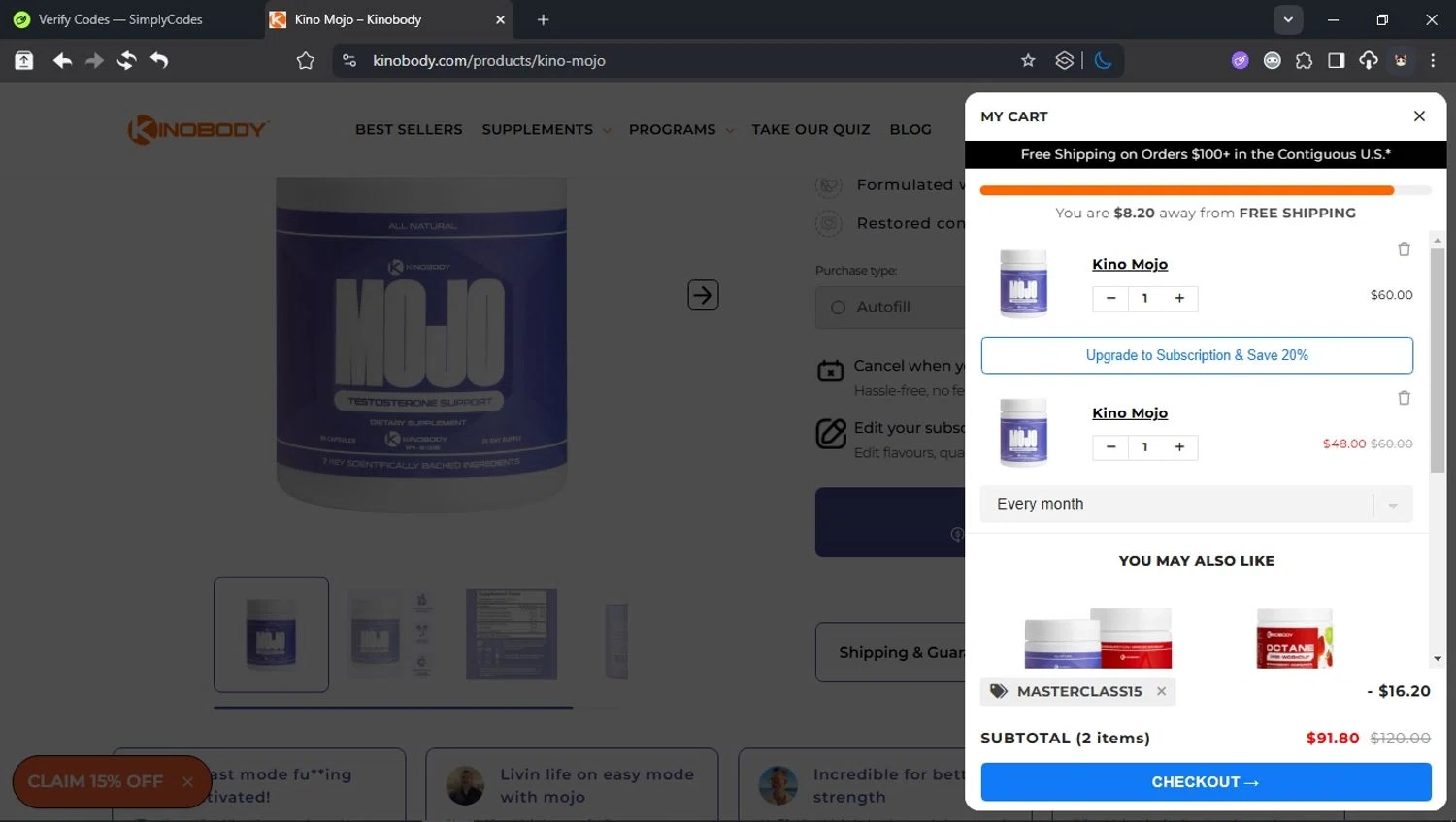Image resolution: width=1456 pixels, height=822 pixels.
Task: Expand the Shipping & Guarantee section
Action: [890, 652]
